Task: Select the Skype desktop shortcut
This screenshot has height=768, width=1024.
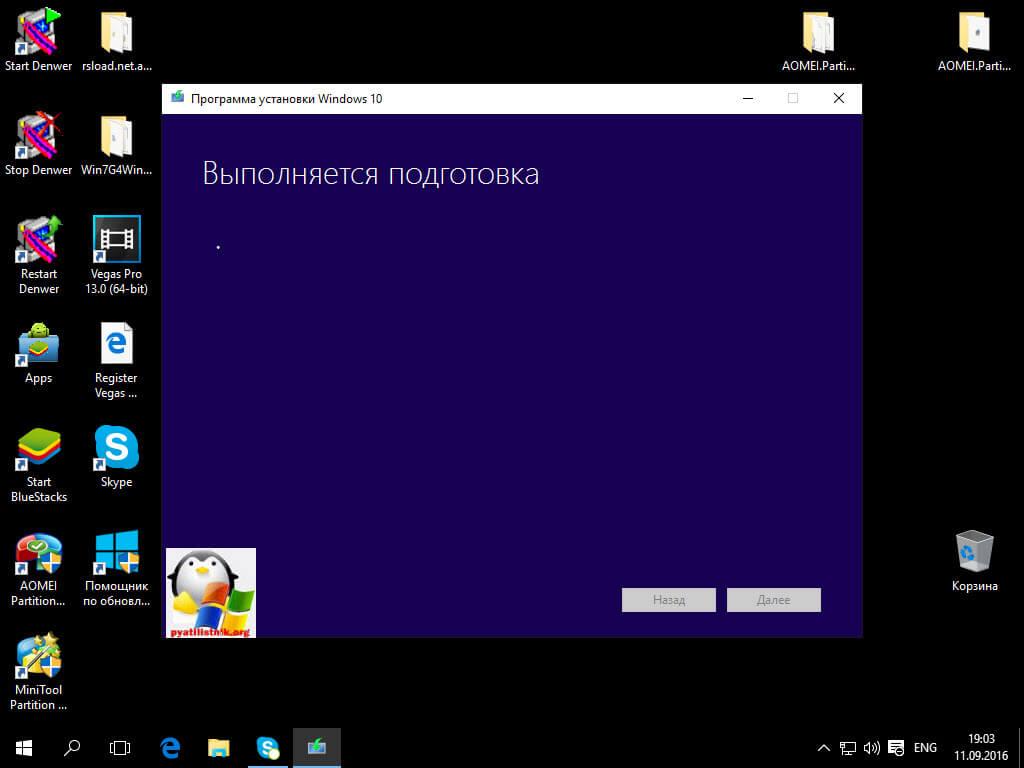Action: pyautogui.click(x=116, y=456)
